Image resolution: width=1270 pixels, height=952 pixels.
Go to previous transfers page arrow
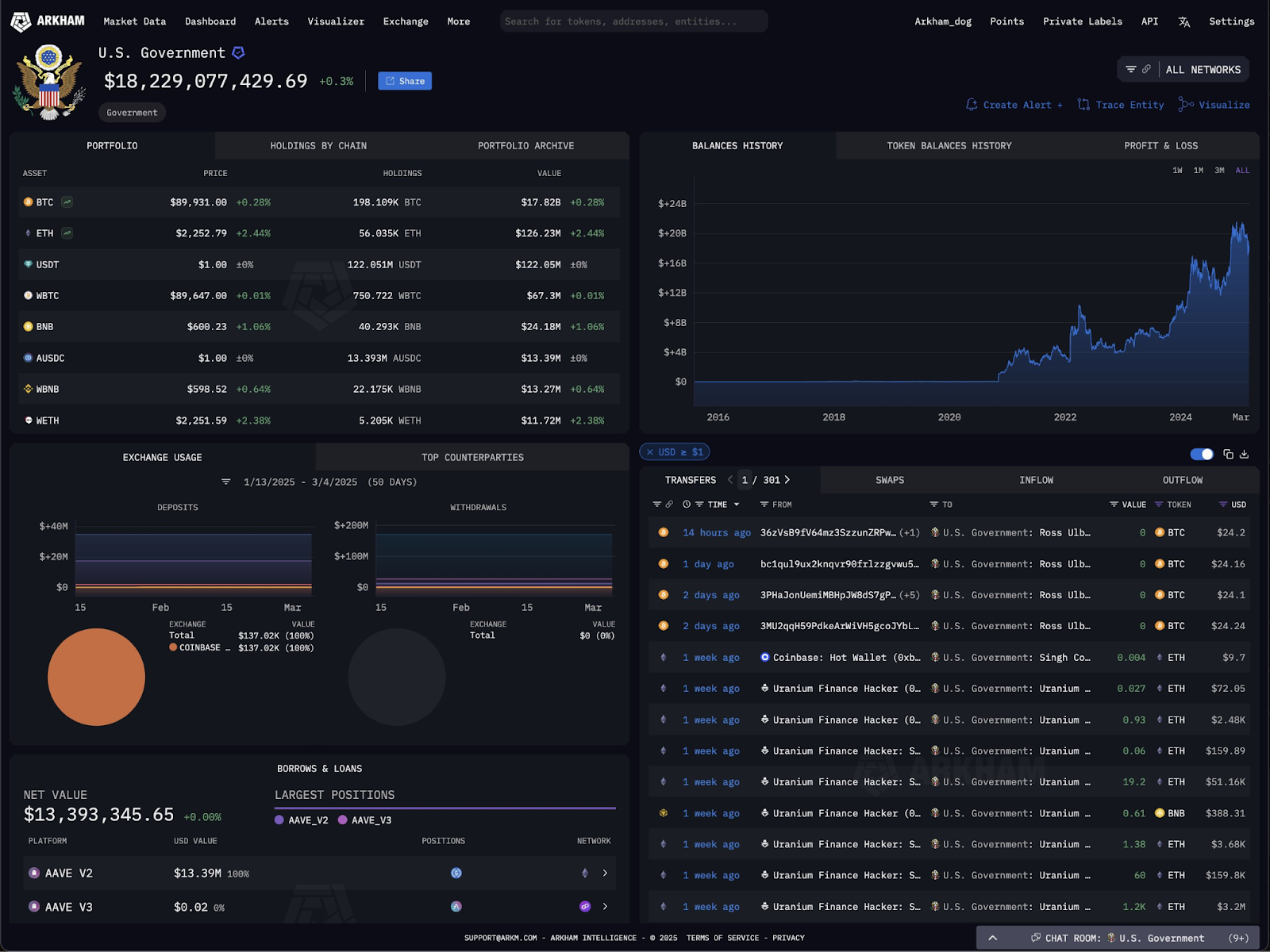click(730, 480)
